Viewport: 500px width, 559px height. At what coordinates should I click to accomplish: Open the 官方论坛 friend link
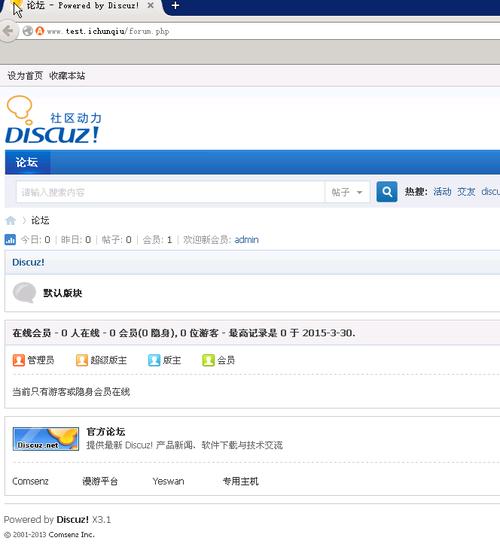point(106,432)
